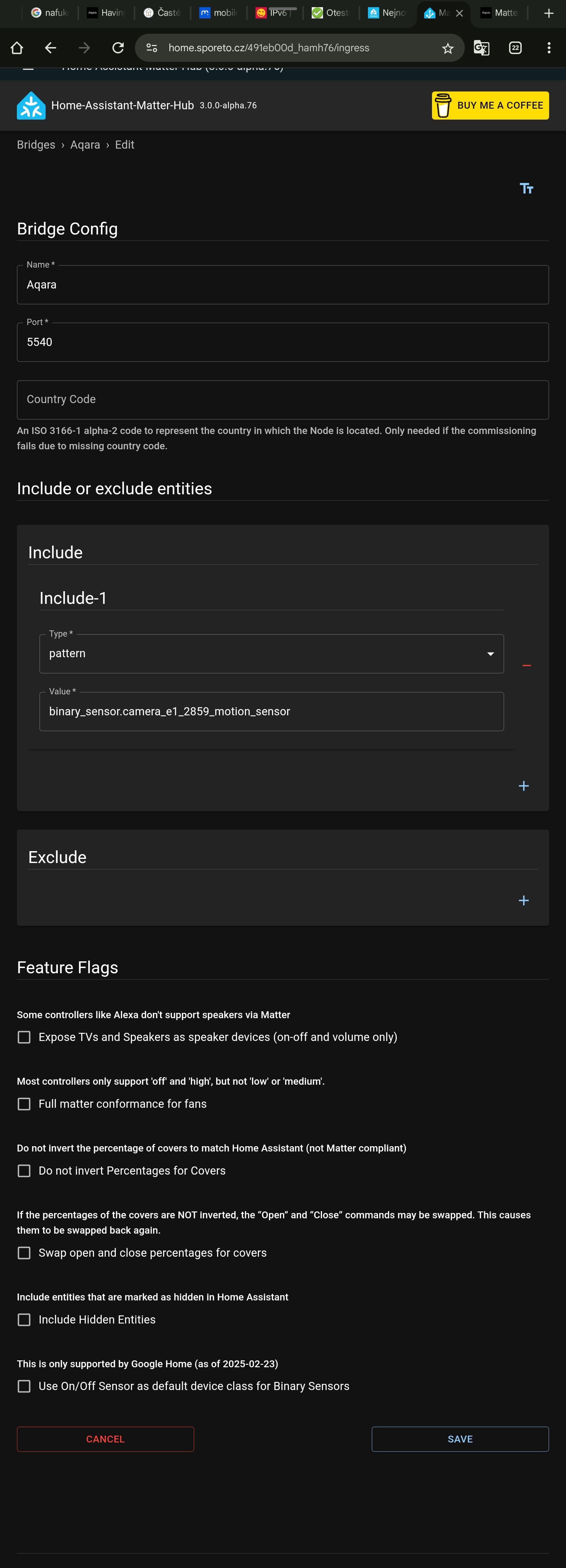Add new Exclude rule with plus
This screenshot has width=566, height=1568.
pyautogui.click(x=523, y=900)
